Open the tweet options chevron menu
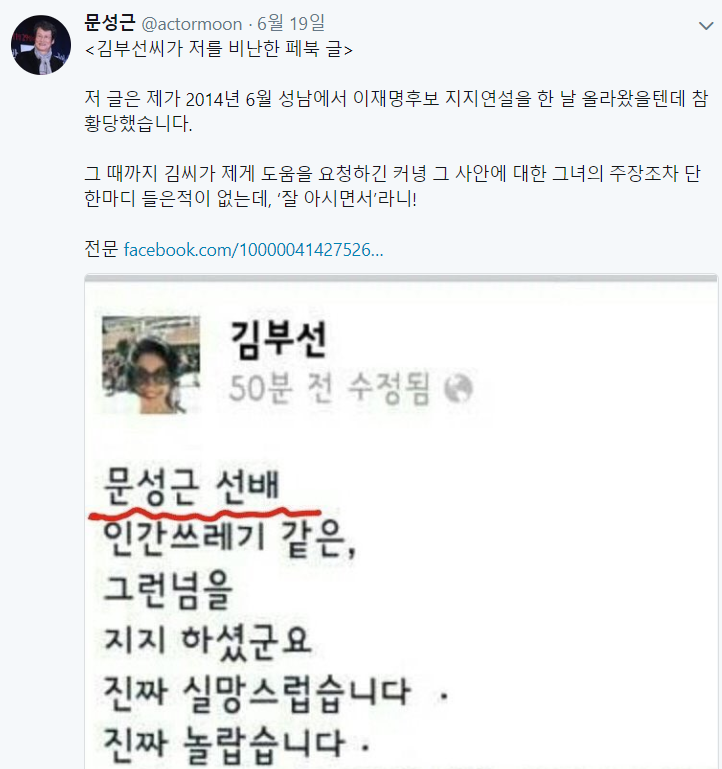 [x=706, y=26]
